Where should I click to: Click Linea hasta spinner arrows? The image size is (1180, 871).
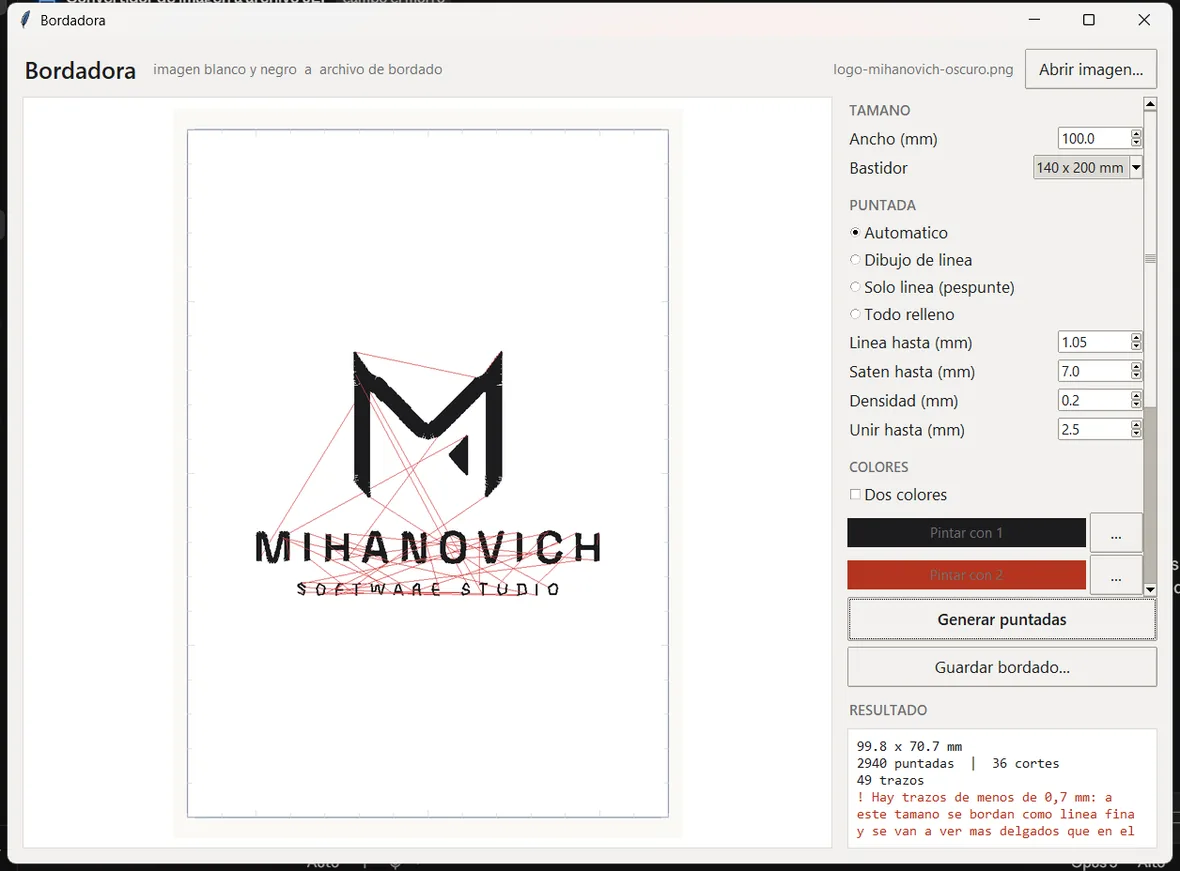(1136, 343)
